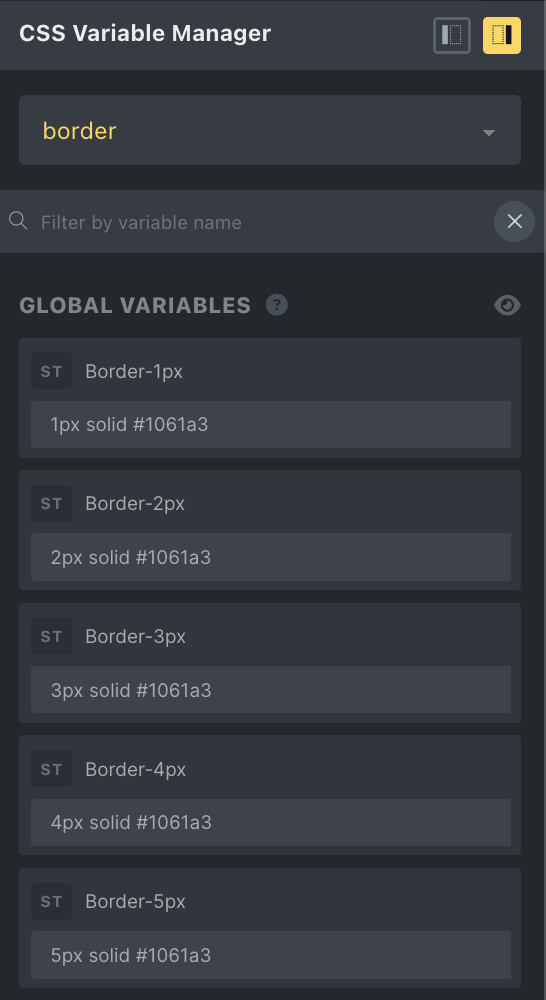This screenshot has height=1000, width=546.
Task: Click the dropdown caret arrow
Action: tap(489, 133)
